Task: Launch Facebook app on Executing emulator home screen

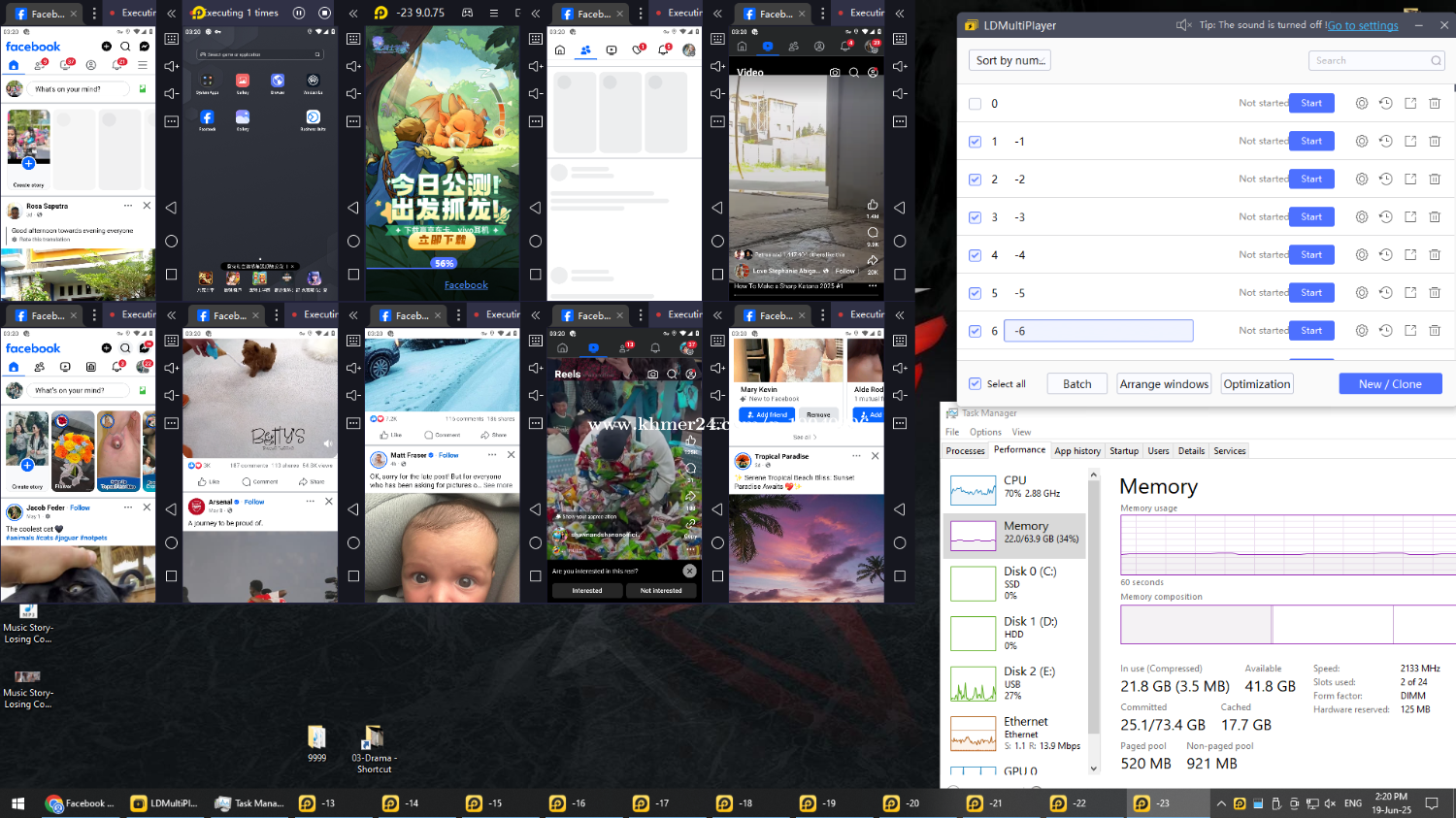Action: coord(207,117)
